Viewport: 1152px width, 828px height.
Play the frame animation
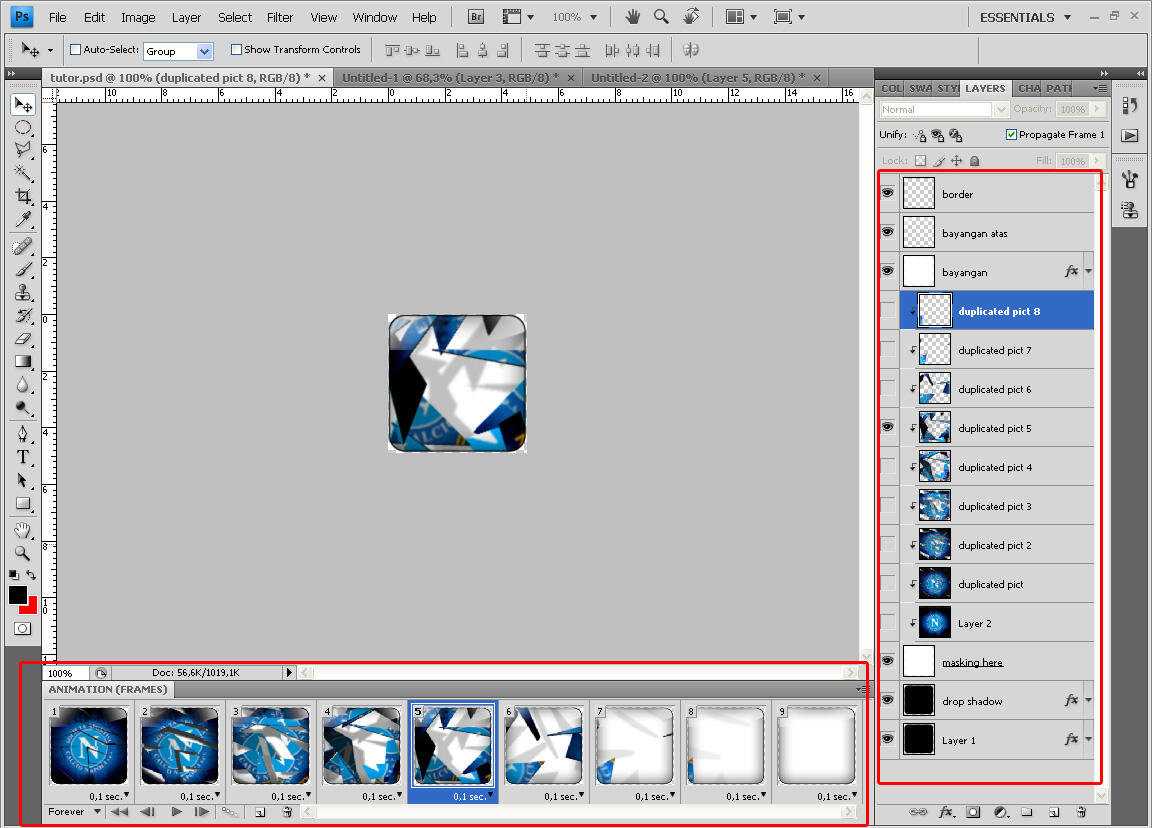(x=176, y=811)
